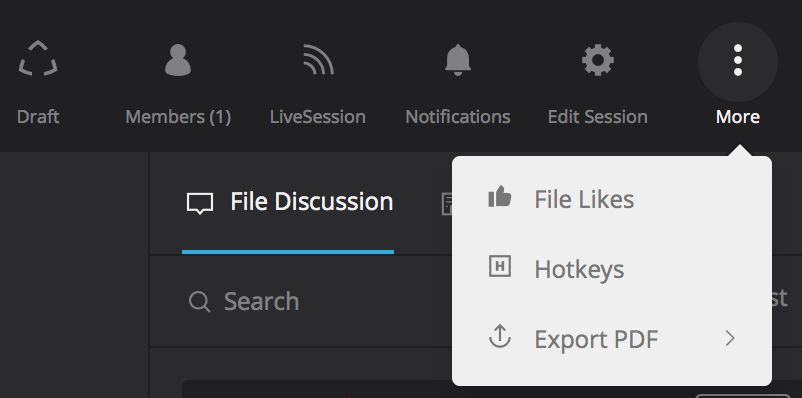Toggle the More three-dots menu
802x398 pixels.
coord(738,60)
